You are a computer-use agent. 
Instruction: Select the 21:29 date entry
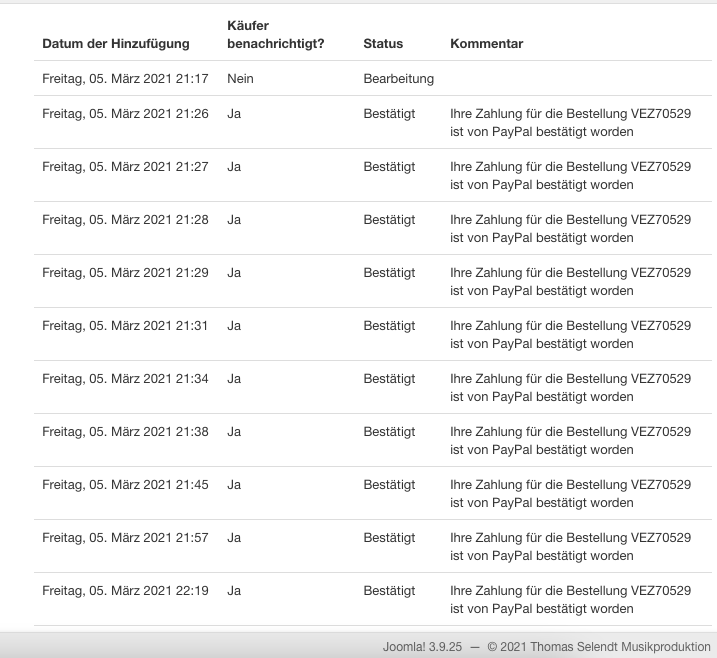point(125,273)
